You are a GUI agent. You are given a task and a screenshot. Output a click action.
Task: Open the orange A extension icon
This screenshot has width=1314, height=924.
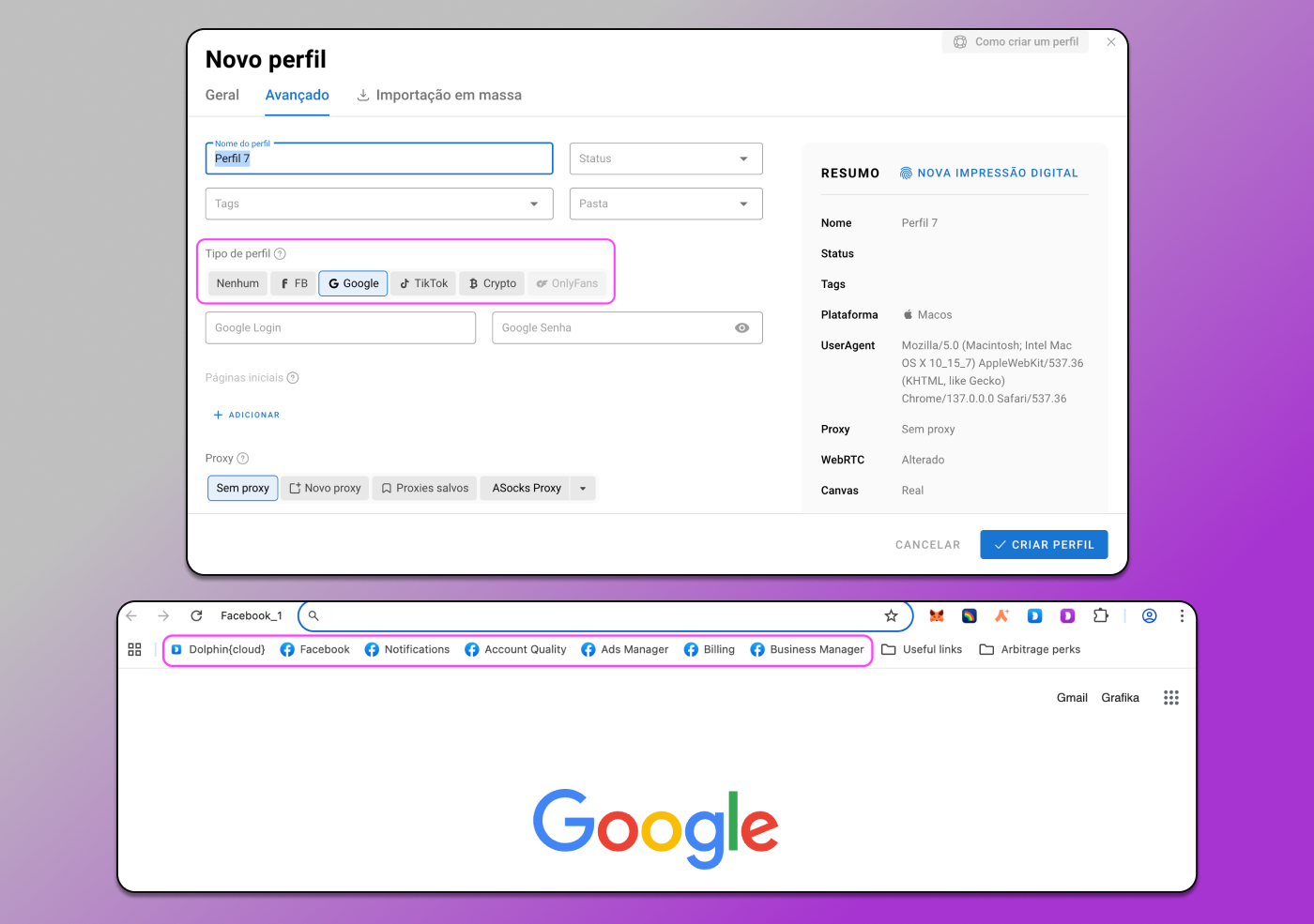coord(1001,616)
